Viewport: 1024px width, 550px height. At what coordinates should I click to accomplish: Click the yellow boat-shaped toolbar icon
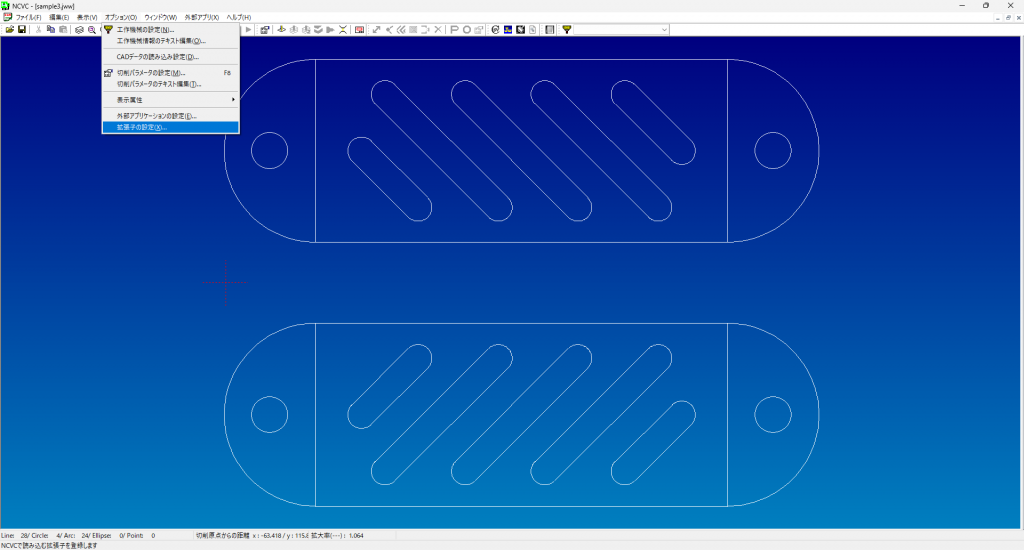(281, 29)
